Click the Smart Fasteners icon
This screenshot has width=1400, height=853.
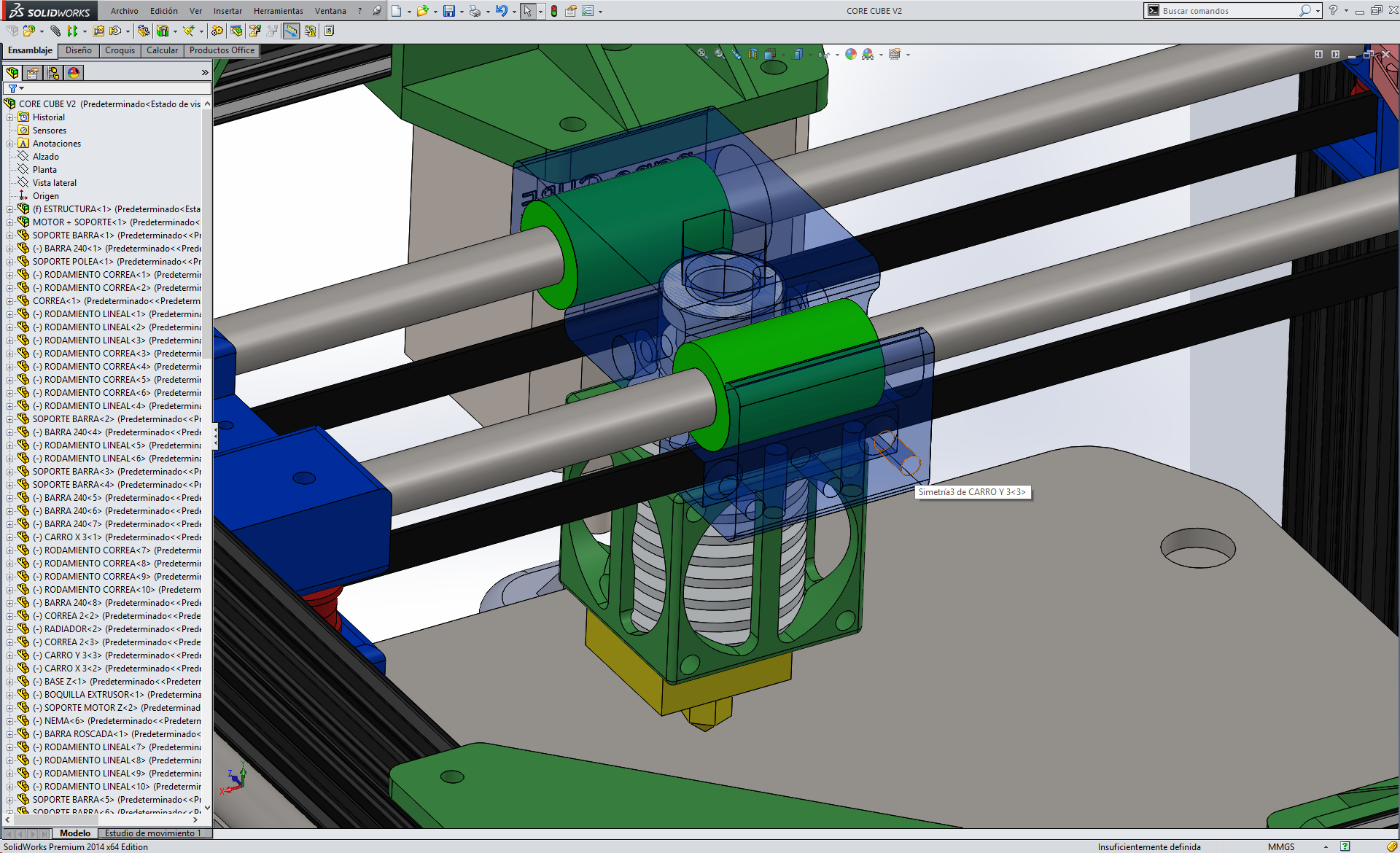pyautogui.click(x=98, y=31)
